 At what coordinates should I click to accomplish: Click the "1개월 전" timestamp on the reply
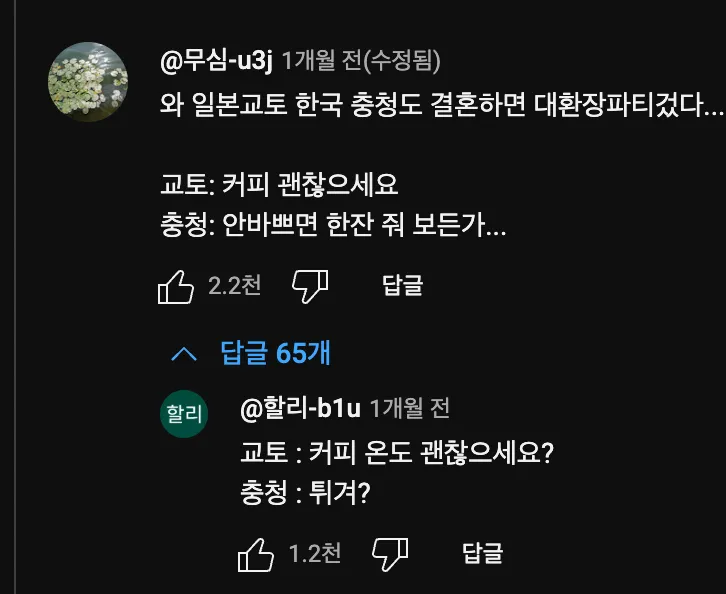click(x=410, y=408)
